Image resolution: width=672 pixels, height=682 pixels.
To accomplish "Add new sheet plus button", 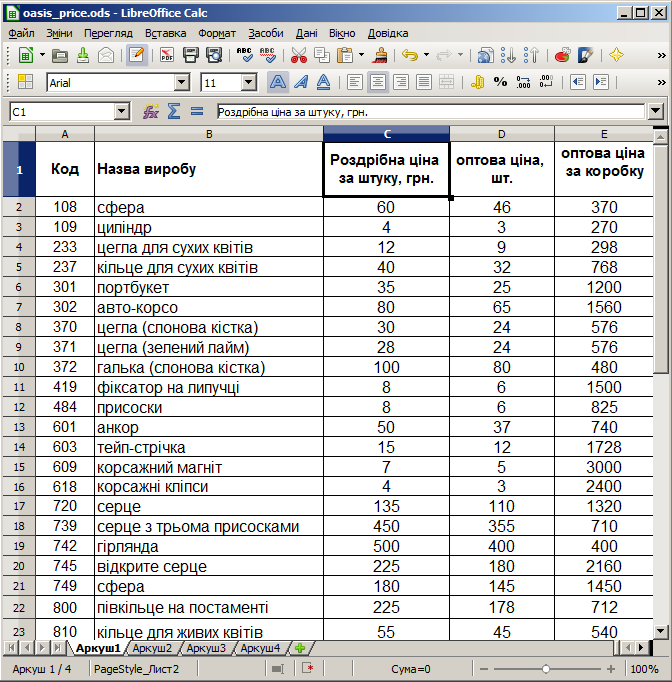I will [300, 648].
